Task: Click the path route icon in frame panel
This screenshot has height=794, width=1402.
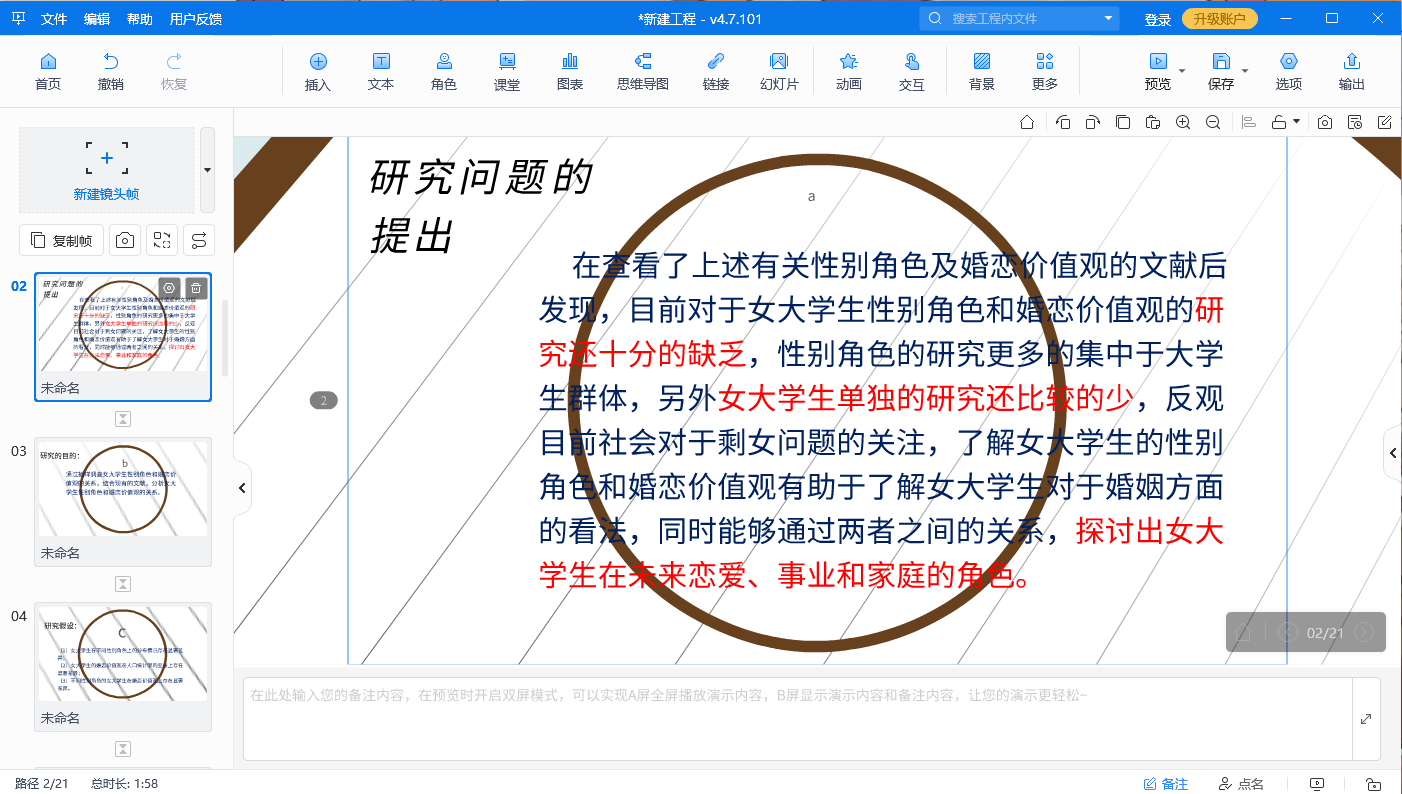Action: pyautogui.click(x=199, y=240)
